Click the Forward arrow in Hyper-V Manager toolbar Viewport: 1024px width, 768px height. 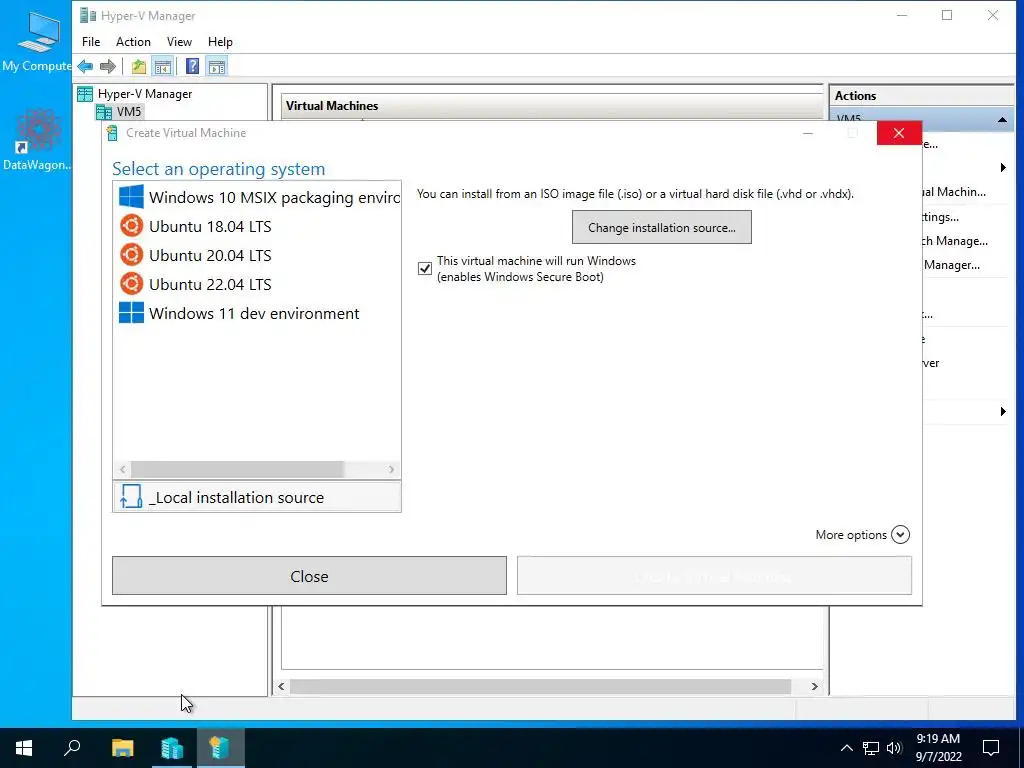coord(108,66)
